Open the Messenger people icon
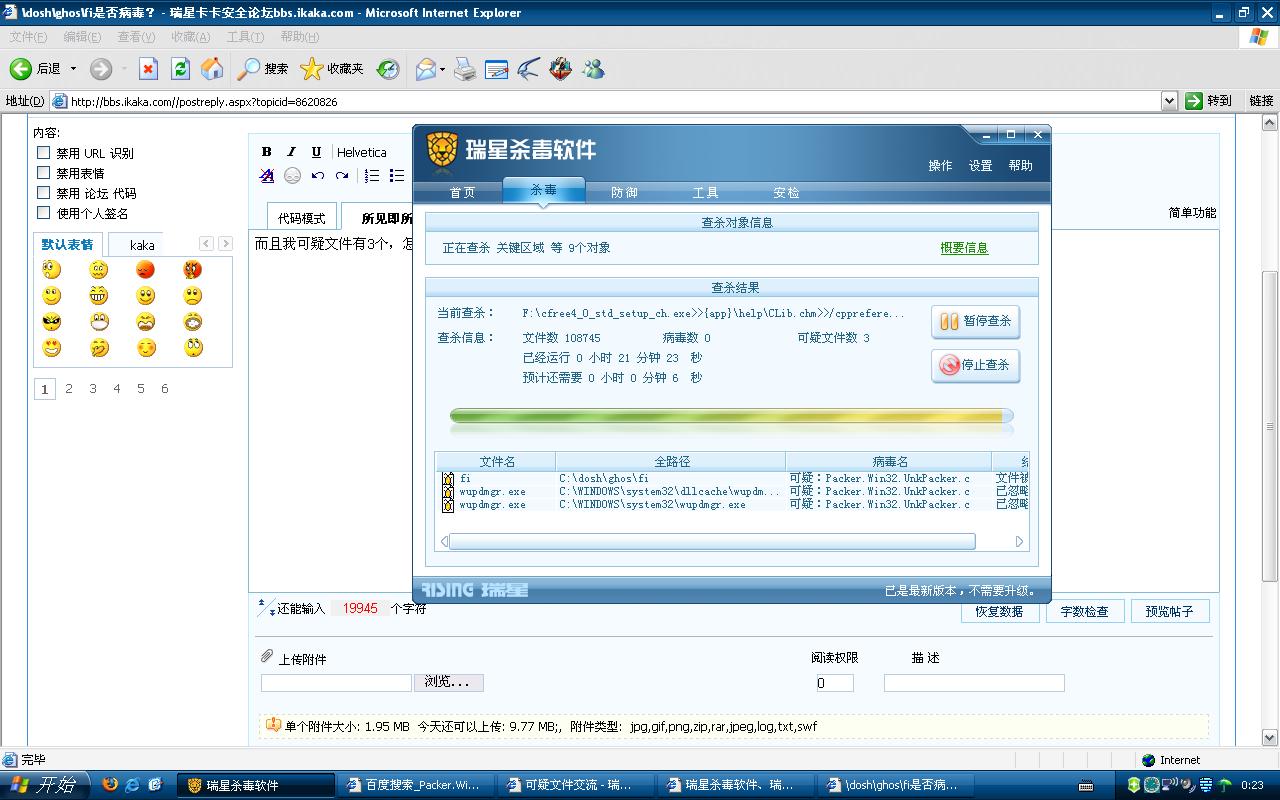Viewport: 1280px width, 800px height. pyautogui.click(x=593, y=69)
